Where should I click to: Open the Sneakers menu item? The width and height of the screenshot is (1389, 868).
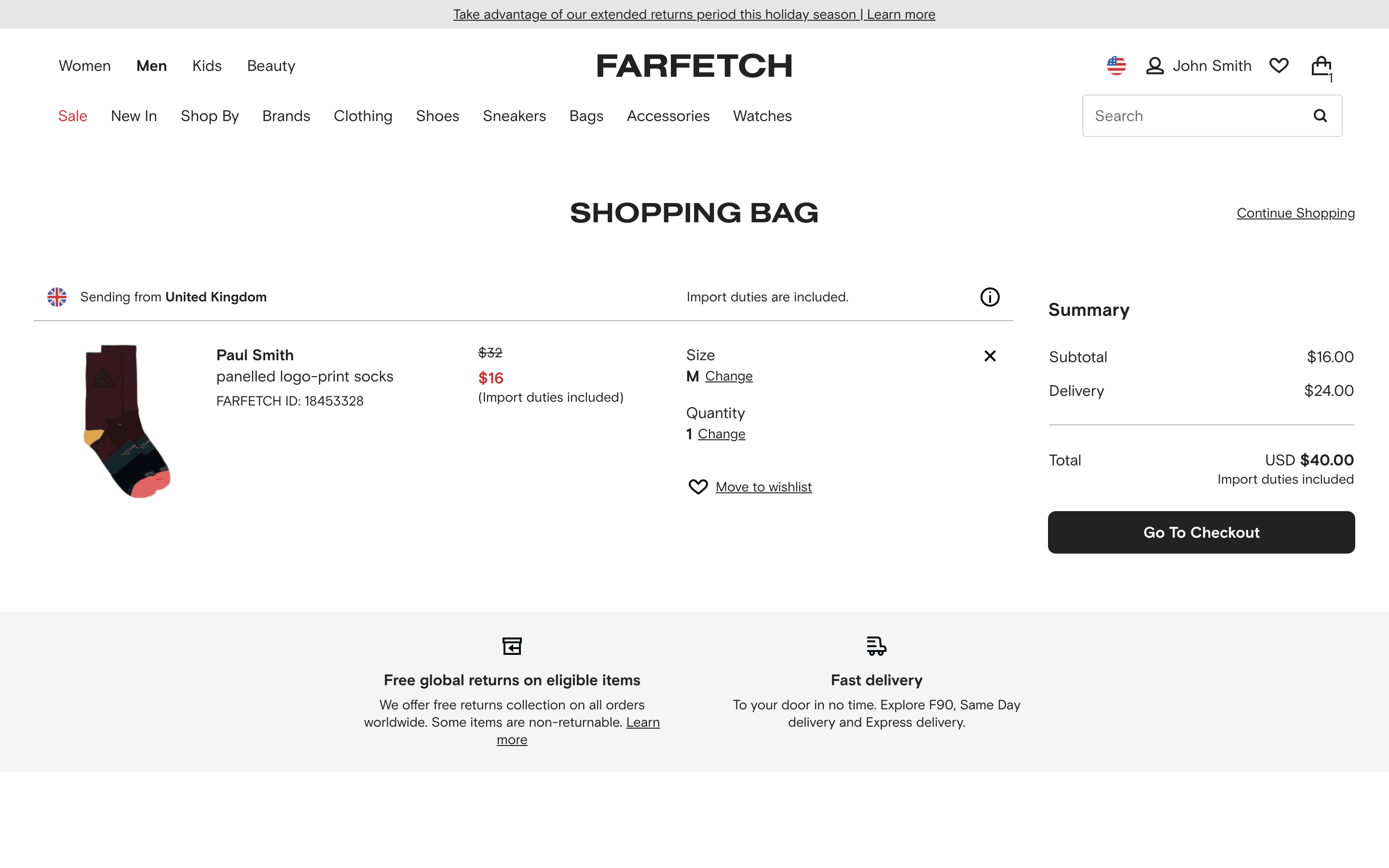[x=514, y=116]
